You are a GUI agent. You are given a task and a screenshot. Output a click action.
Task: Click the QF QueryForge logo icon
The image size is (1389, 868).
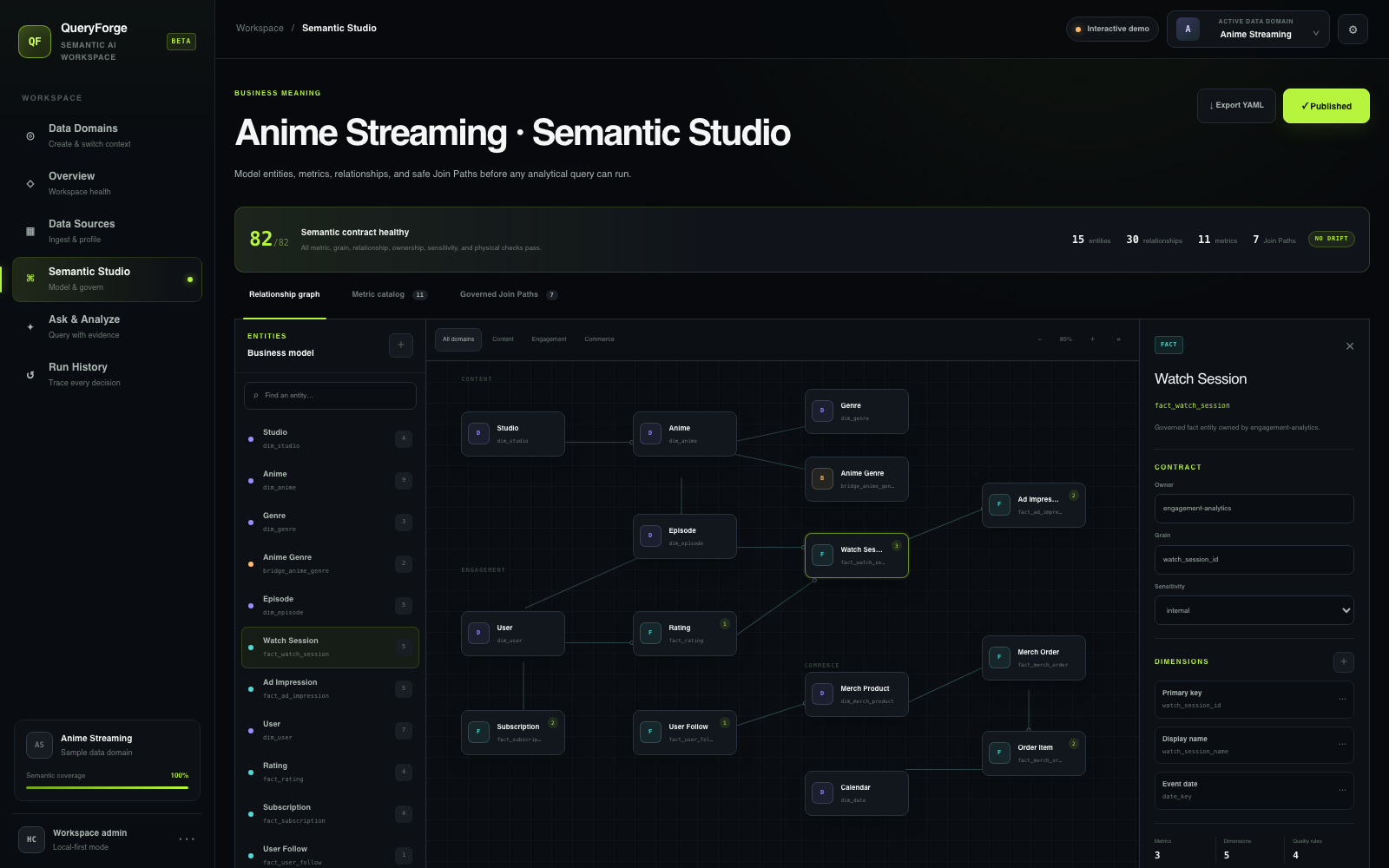coord(35,42)
